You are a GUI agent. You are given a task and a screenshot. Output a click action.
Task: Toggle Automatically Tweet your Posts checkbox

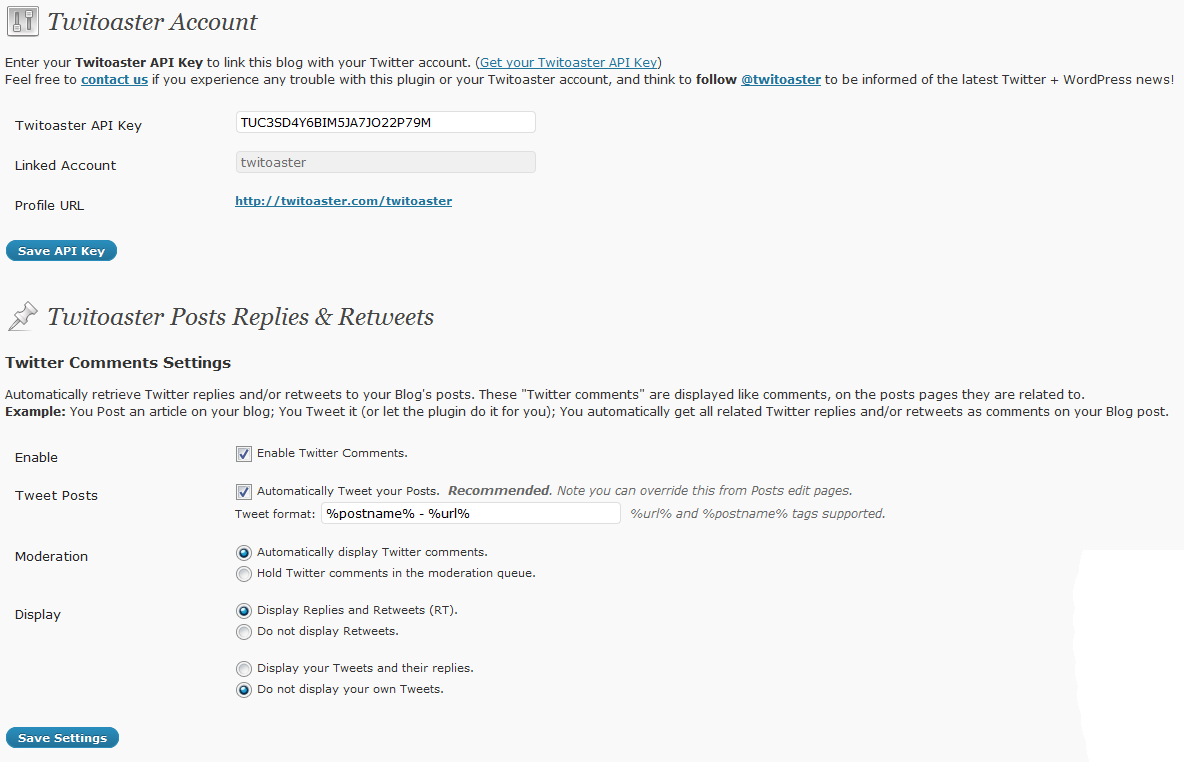244,492
